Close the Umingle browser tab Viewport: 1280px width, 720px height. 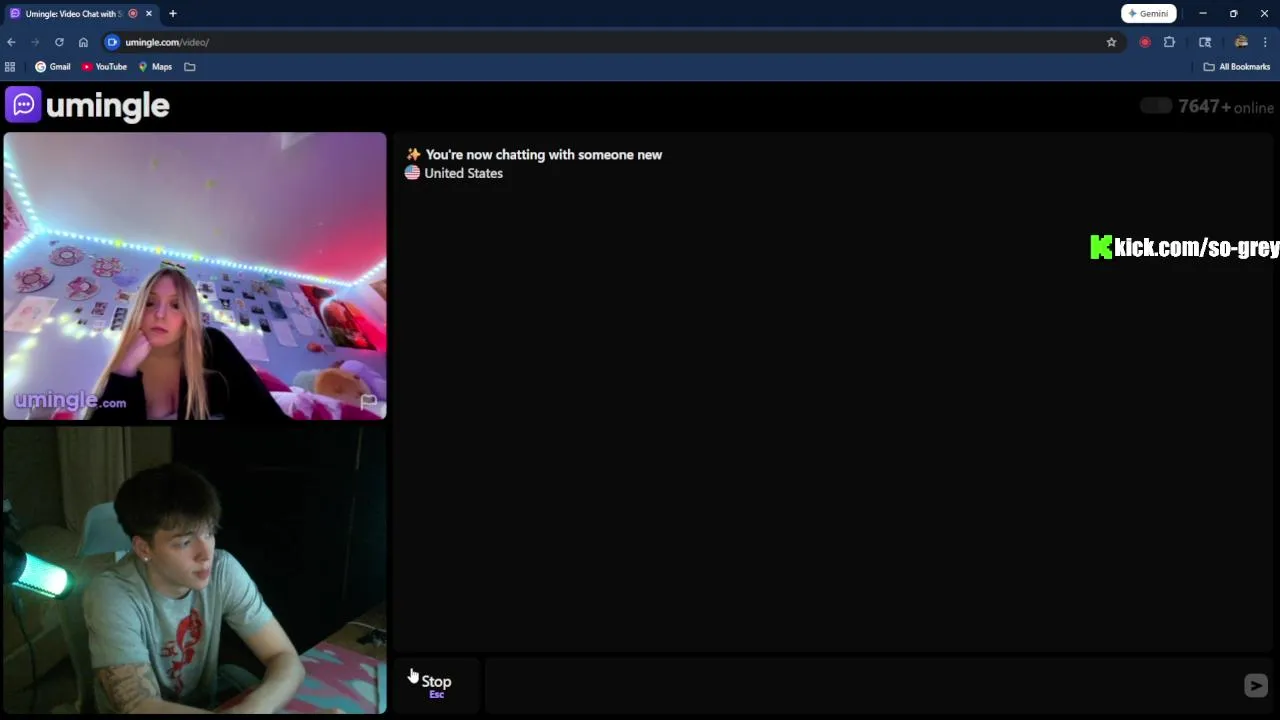point(149,14)
